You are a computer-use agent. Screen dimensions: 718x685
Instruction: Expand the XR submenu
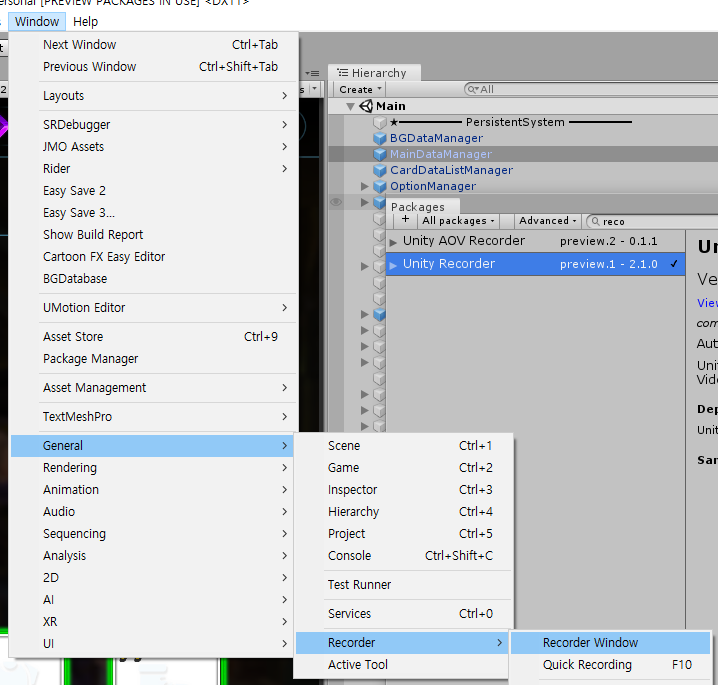[x=153, y=621]
